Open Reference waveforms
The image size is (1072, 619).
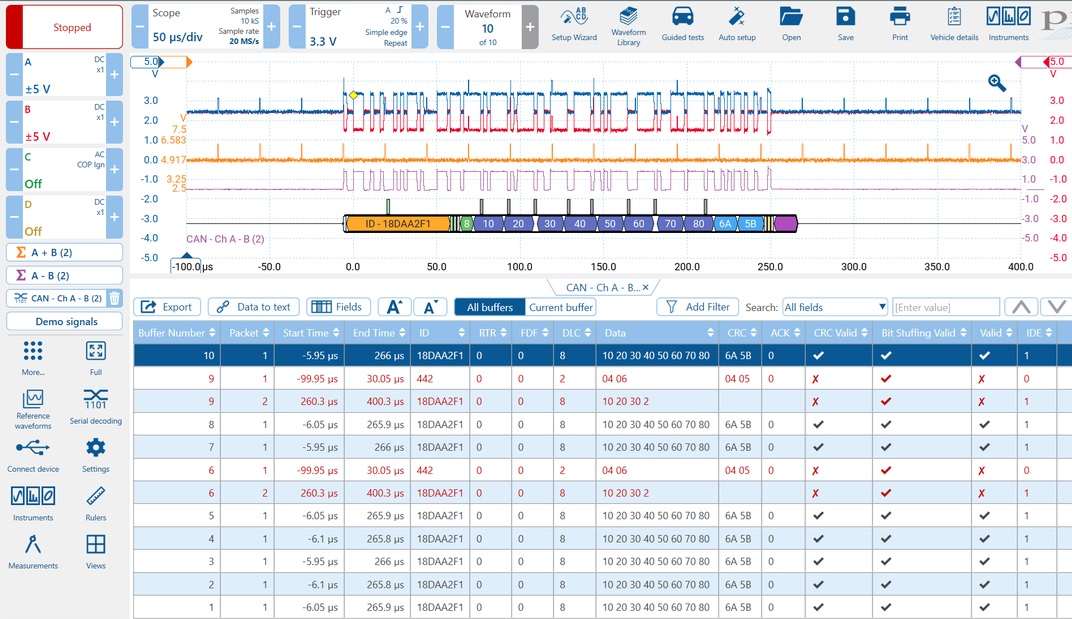click(x=33, y=409)
